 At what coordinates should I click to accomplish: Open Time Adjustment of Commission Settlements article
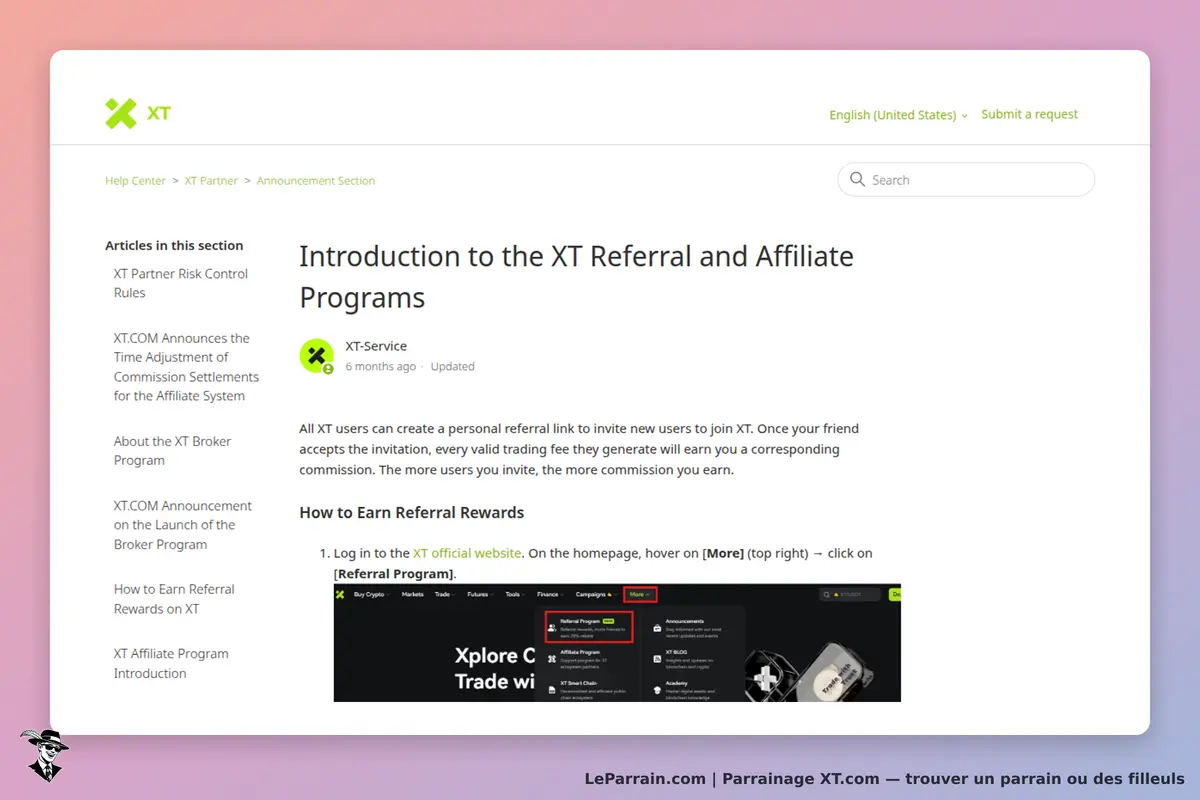pos(186,367)
